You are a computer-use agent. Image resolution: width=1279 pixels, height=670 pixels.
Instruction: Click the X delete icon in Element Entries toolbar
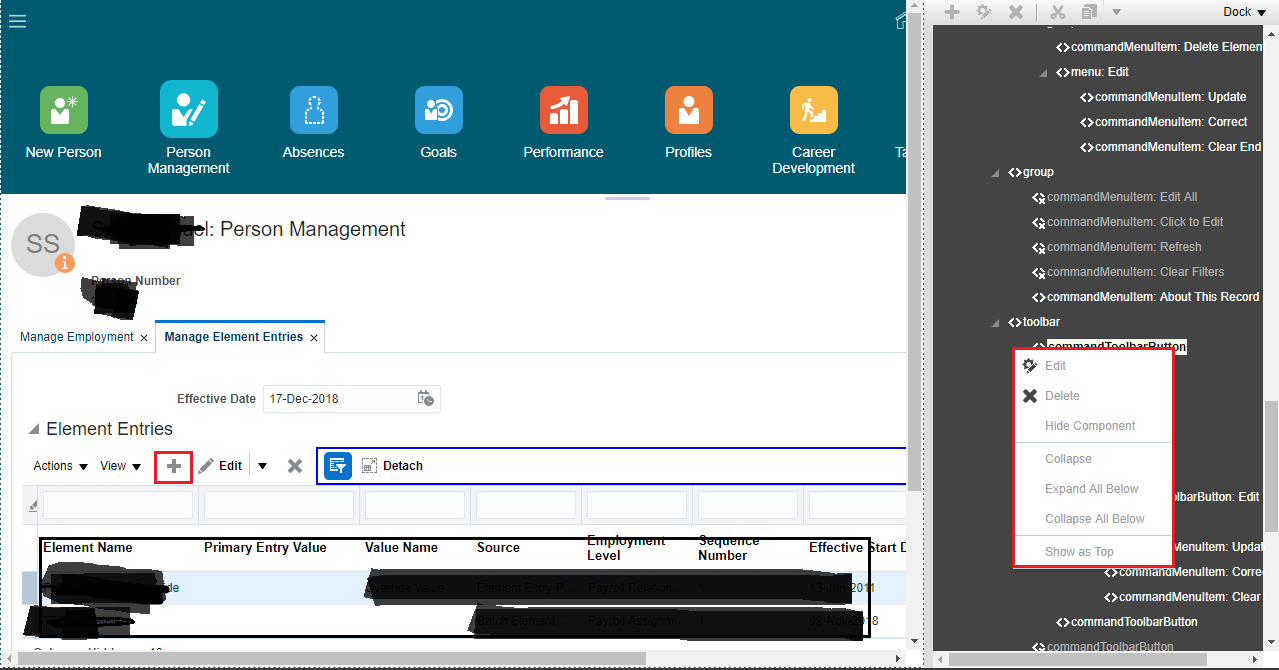[295, 466]
